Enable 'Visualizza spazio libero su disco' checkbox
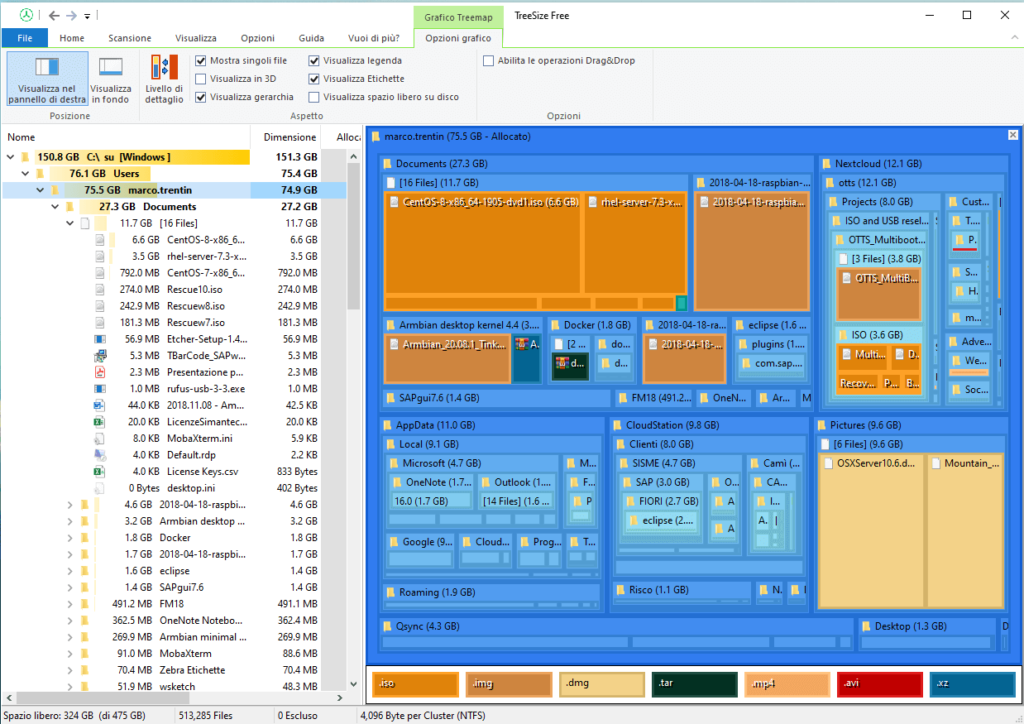 pyautogui.click(x=314, y=97)
